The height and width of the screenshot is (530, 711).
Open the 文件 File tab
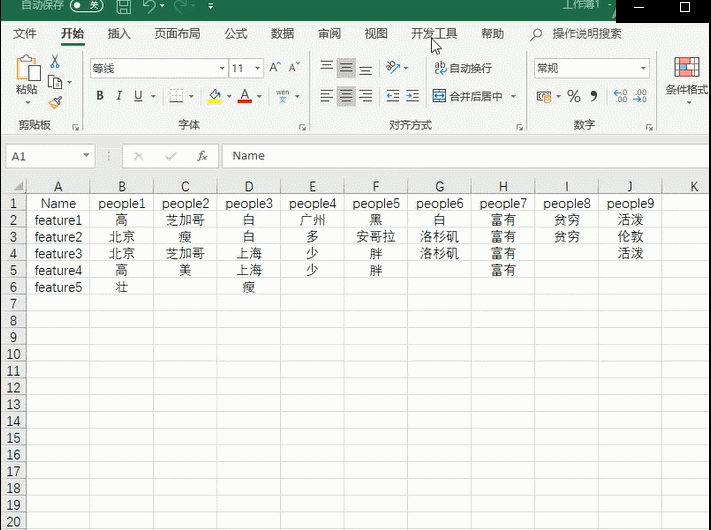tap(24, 34)
